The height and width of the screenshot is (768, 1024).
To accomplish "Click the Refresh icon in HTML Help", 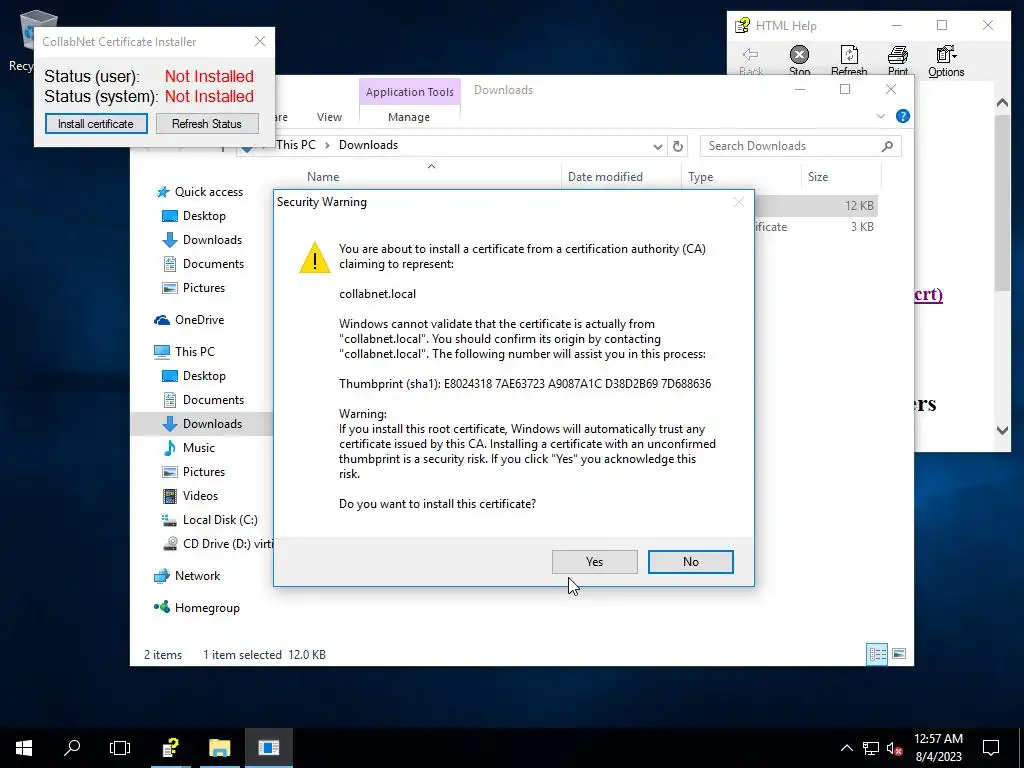I will 849,61.
